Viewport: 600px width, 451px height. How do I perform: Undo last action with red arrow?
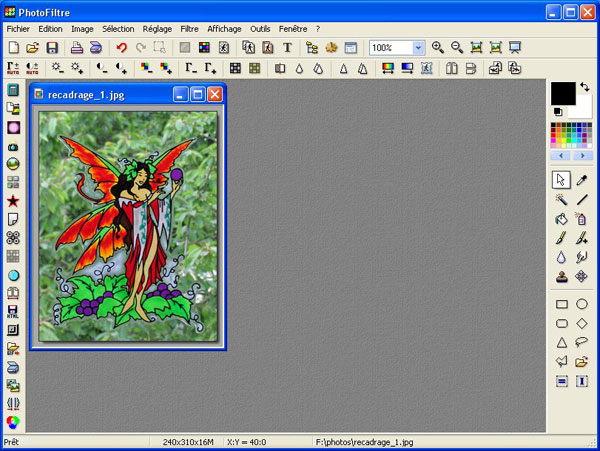coord(122,47)
